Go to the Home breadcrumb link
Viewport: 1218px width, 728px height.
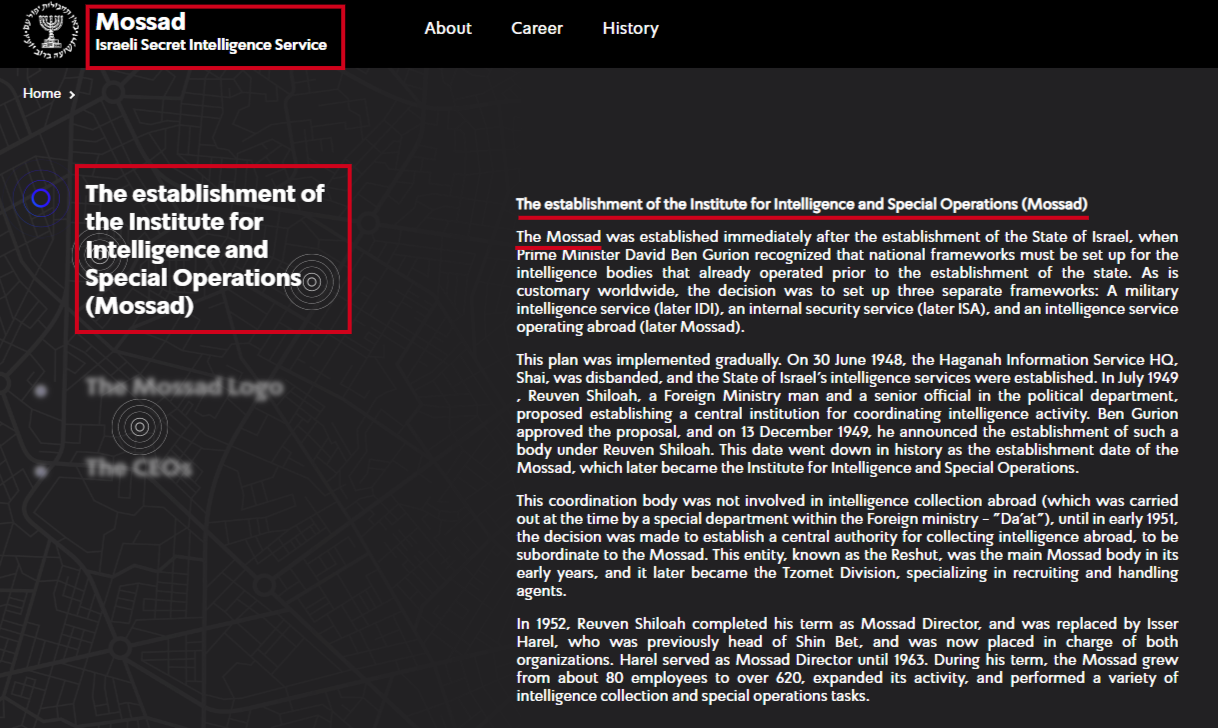tap(42, 93)
